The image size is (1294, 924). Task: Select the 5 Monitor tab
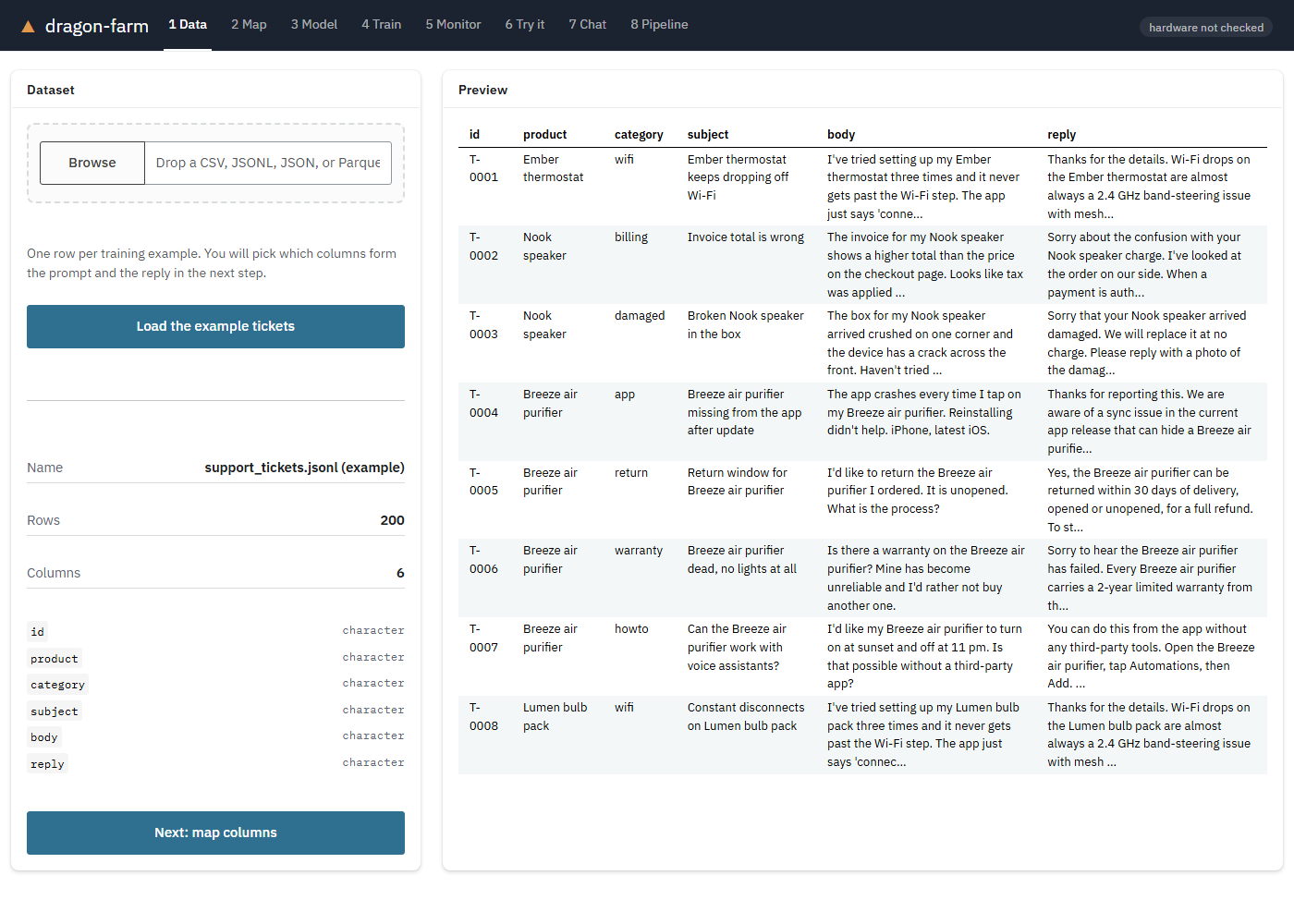pos(453,25)
